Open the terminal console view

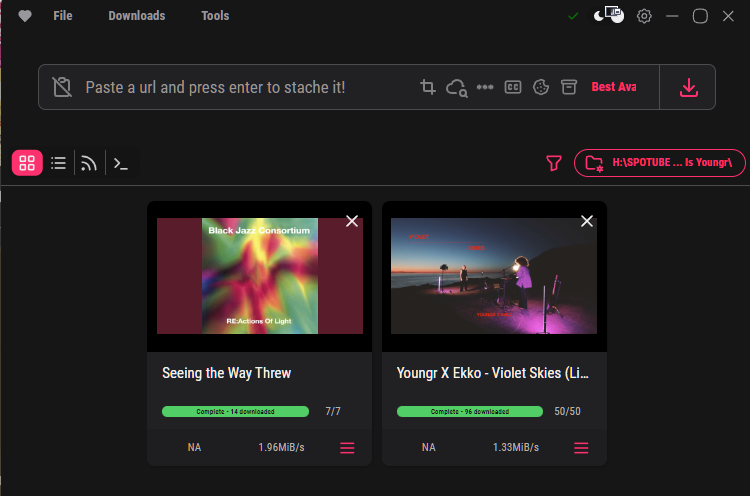pos(121,164)
